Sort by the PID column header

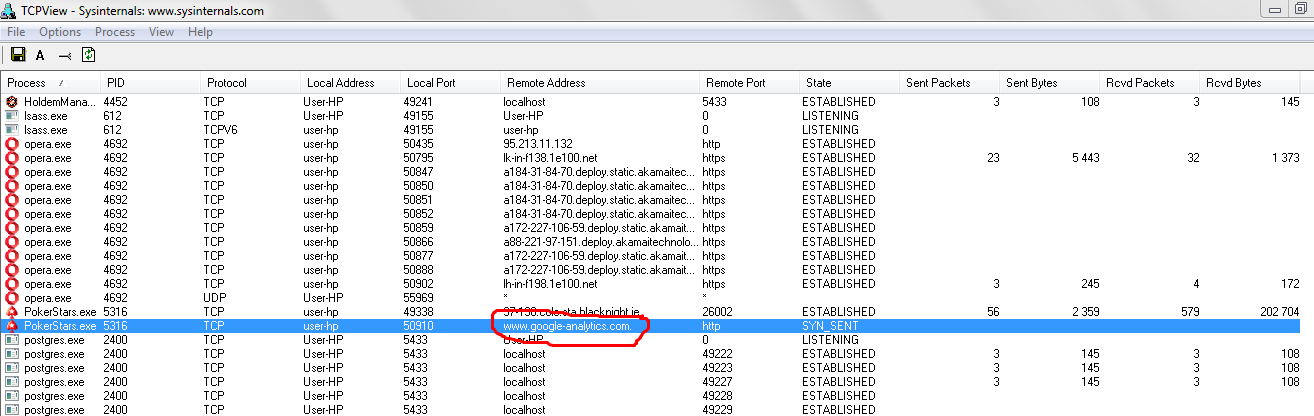point(150,83)
